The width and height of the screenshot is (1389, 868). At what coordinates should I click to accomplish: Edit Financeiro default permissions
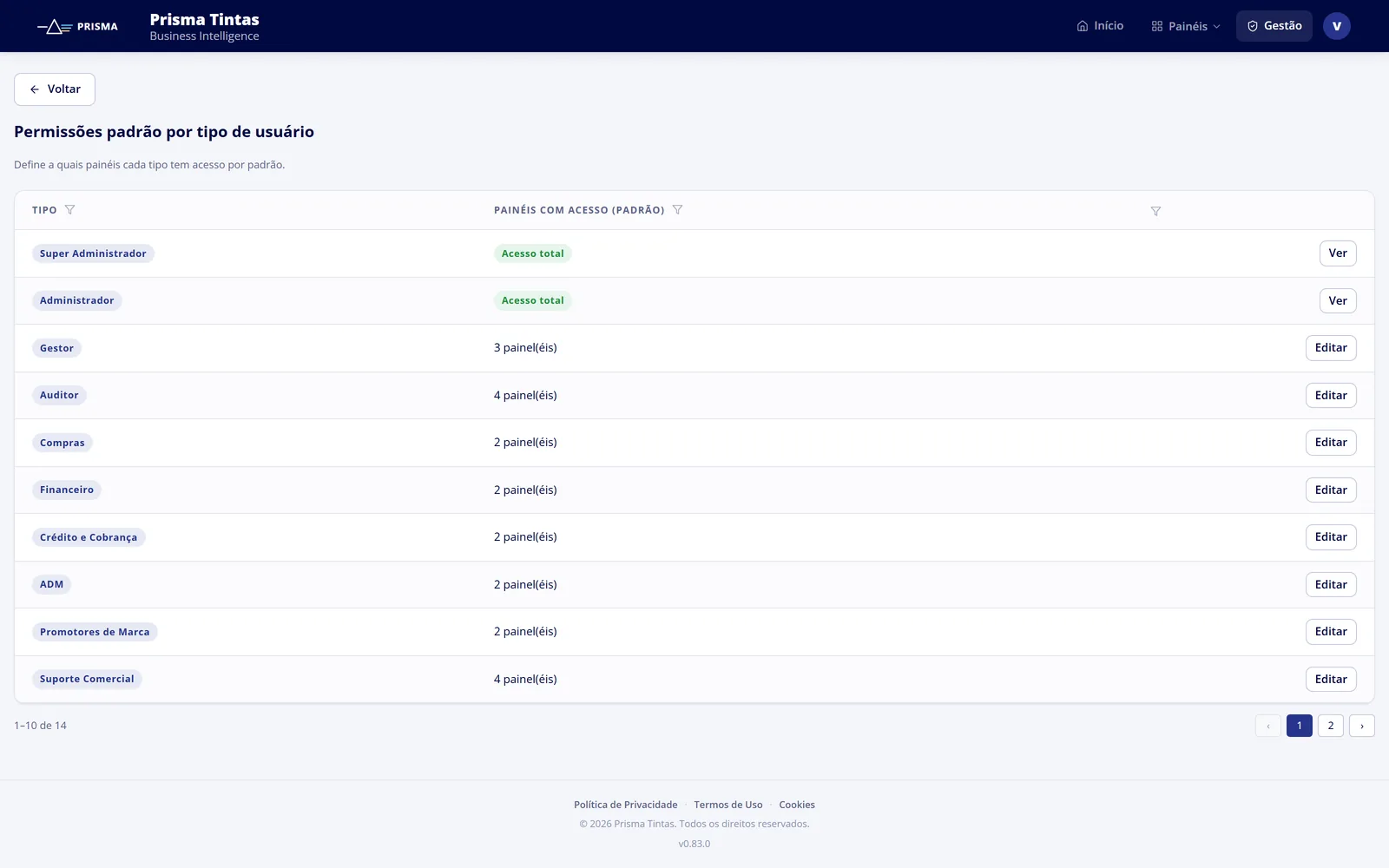pos(1331,490)
